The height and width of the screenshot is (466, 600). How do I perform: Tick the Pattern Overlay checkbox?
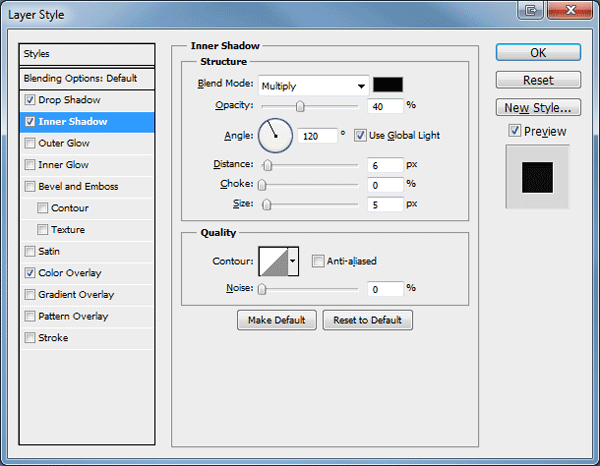coord(30,316)
